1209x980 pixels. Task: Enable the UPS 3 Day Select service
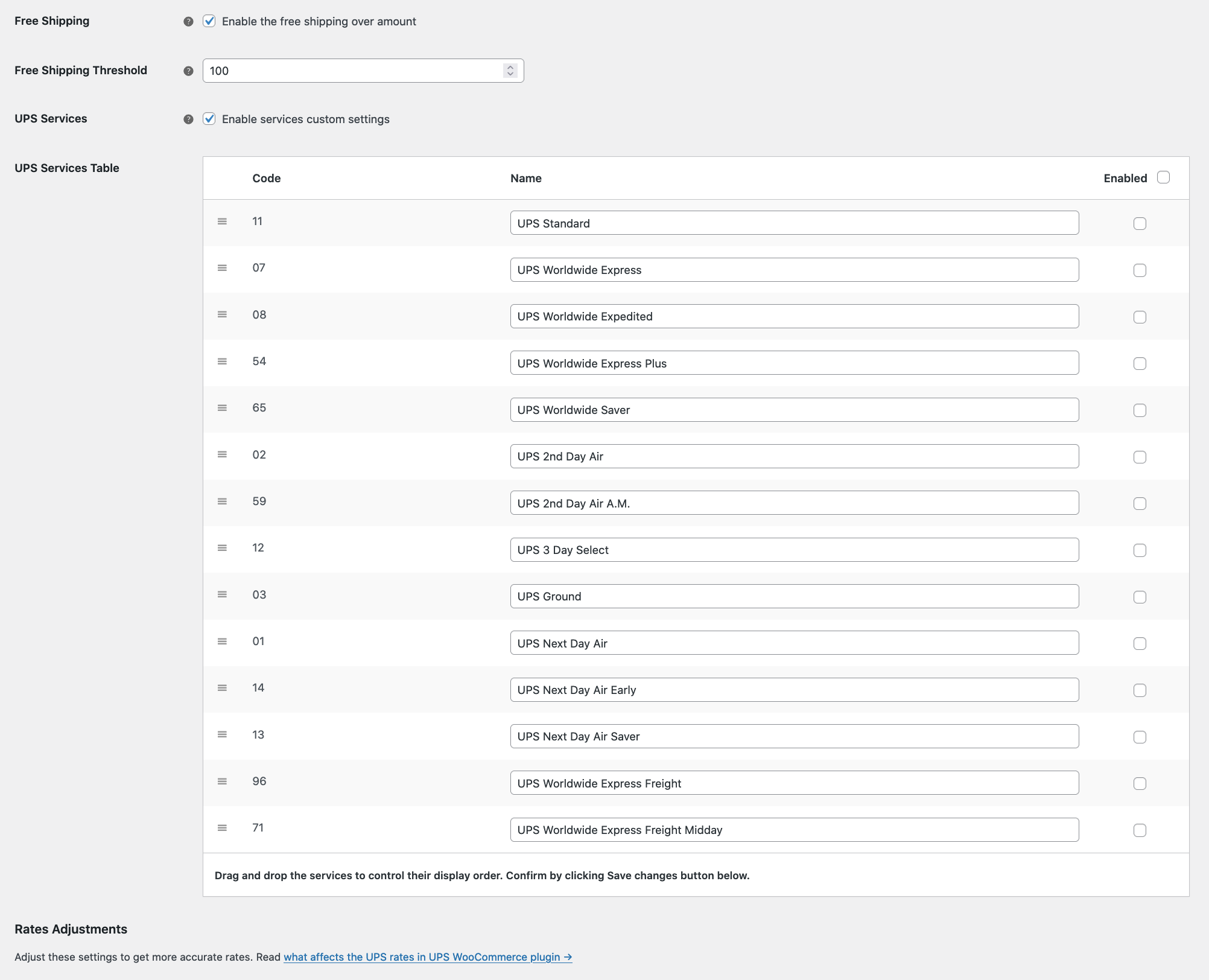click(x=1140, y=550)
